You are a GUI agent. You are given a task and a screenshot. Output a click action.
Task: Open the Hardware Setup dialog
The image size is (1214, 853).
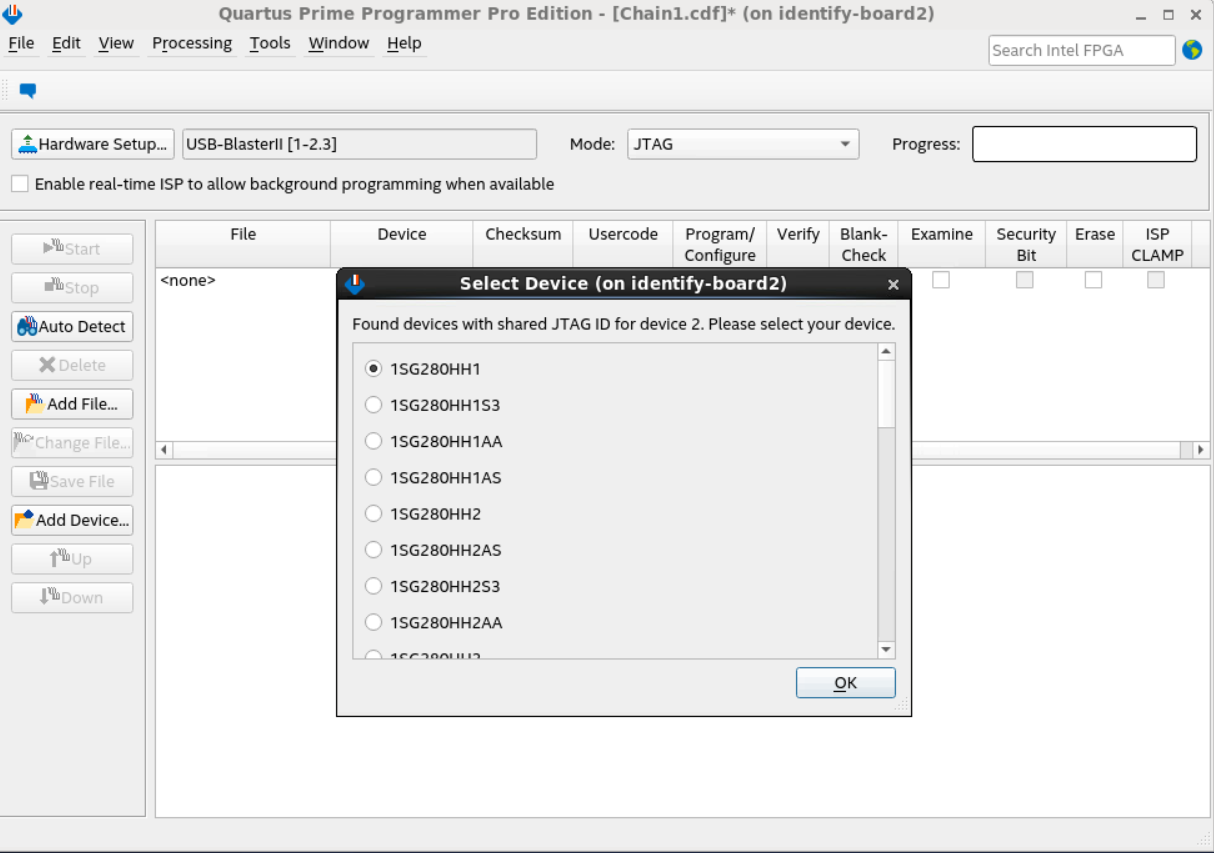tap(92, 143)
